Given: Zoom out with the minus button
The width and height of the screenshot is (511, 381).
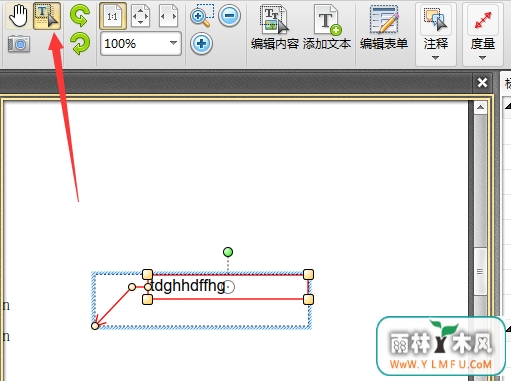Looking at the screenshot, I should 229,16.
